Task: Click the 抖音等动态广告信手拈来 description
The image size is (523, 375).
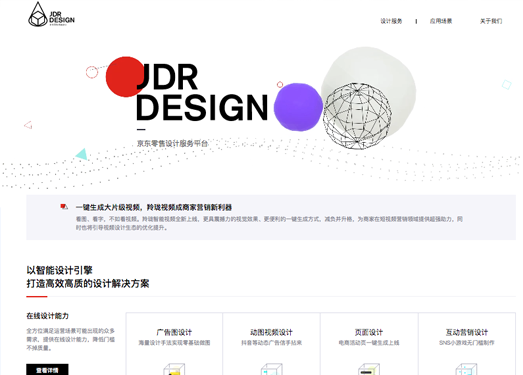Action: [272, 343]
